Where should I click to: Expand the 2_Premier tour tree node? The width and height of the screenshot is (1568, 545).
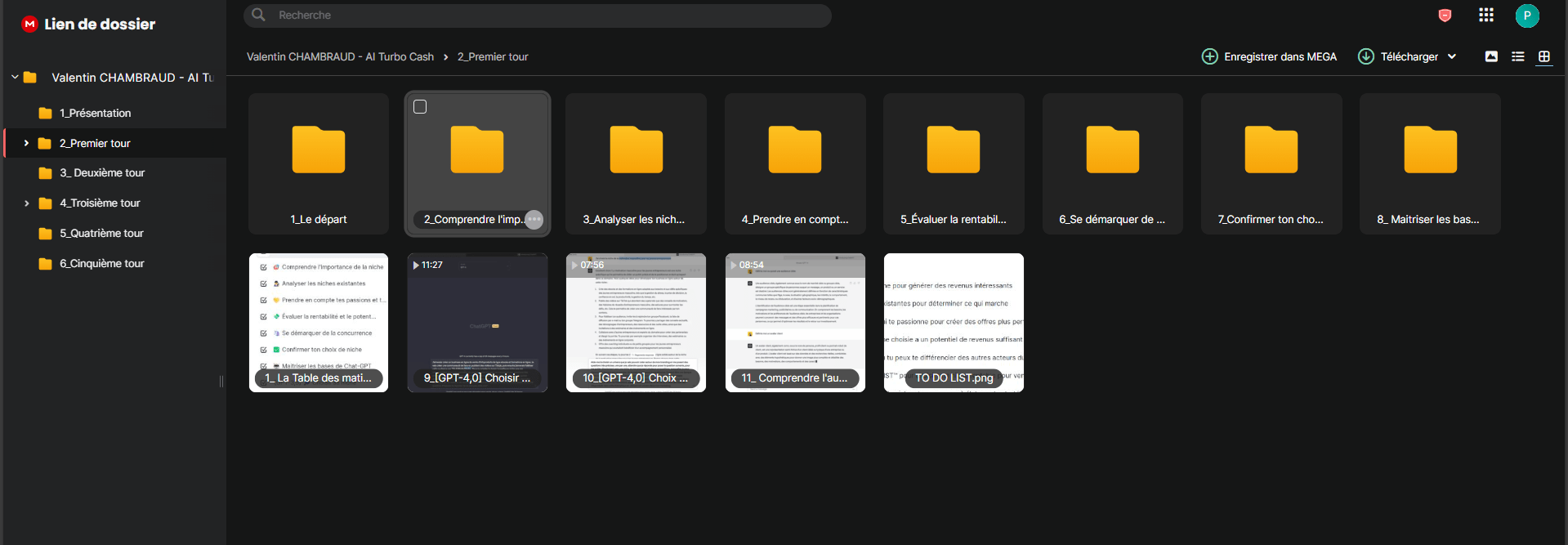[x=26, y=143]
